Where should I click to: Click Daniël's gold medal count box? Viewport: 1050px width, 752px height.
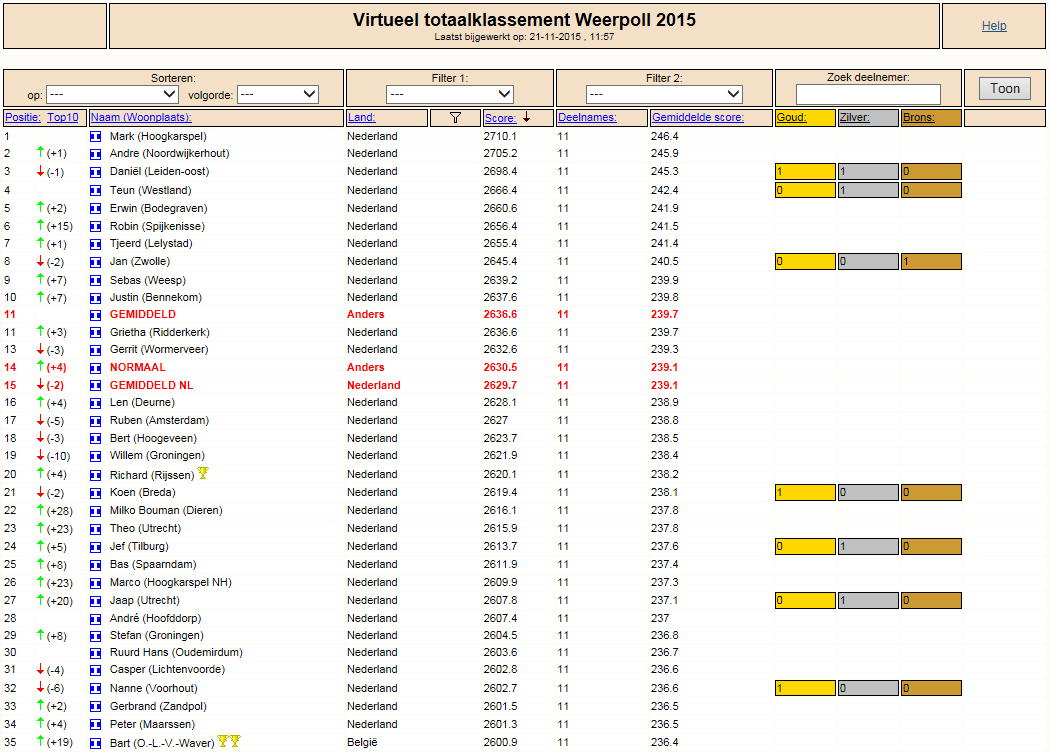(x=805, y=171)
